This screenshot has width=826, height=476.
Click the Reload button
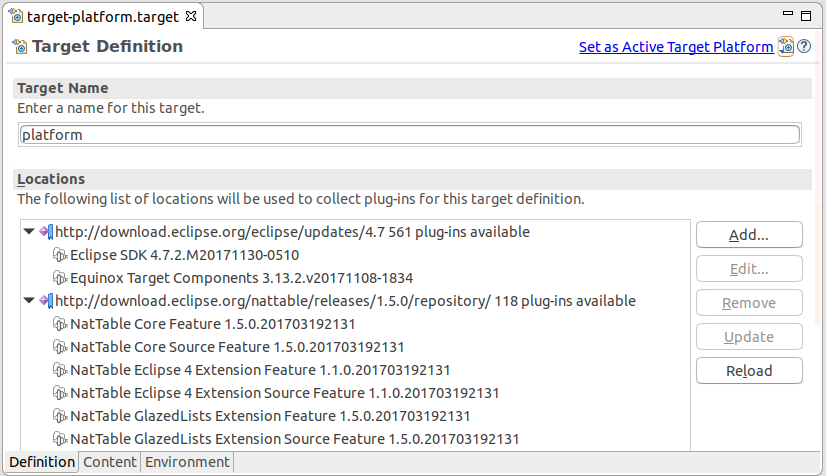point(749,371)
